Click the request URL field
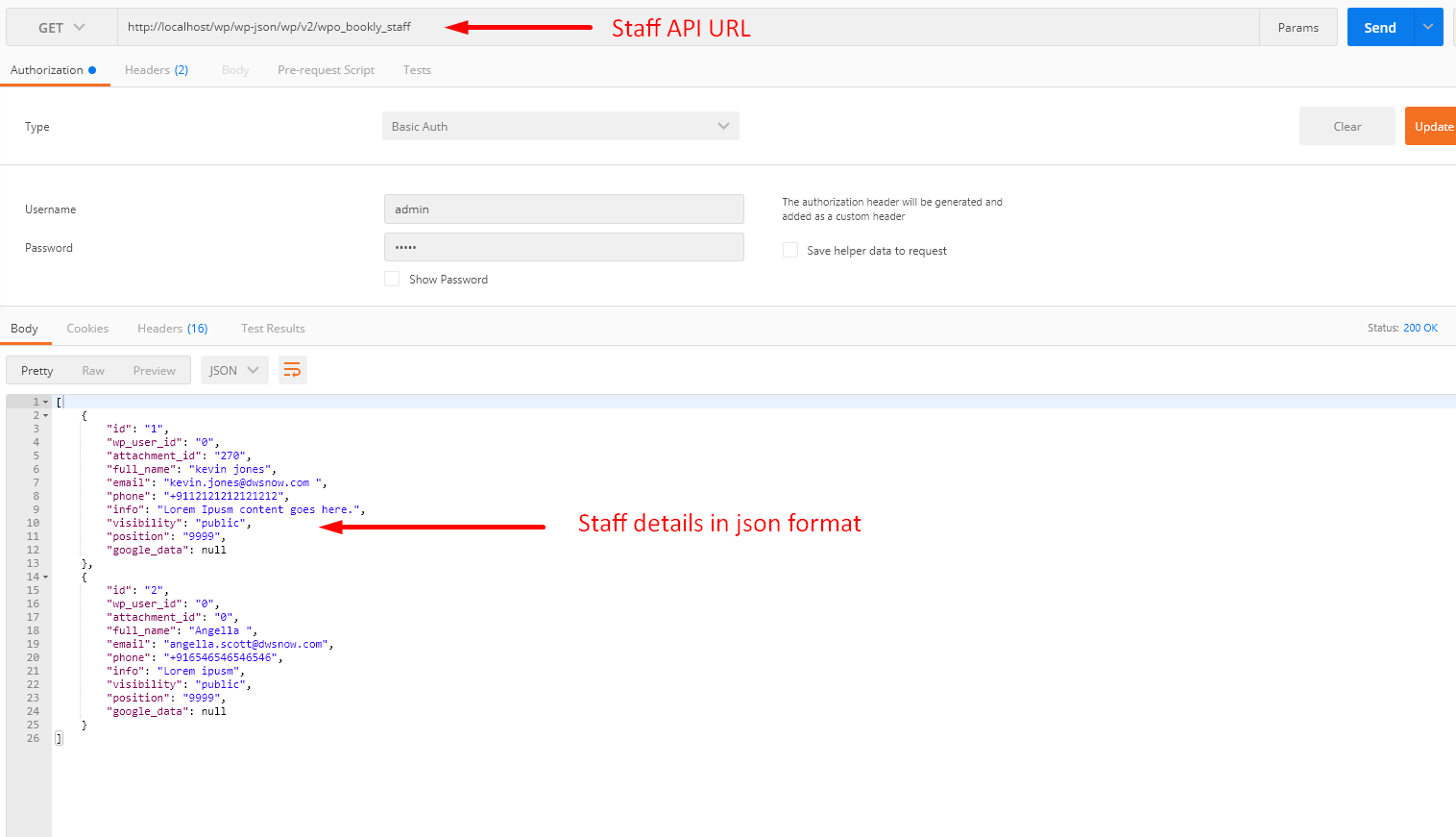The height and width of the screenshot is (837, 1456). pyautogui.click(x=688, y=27)
